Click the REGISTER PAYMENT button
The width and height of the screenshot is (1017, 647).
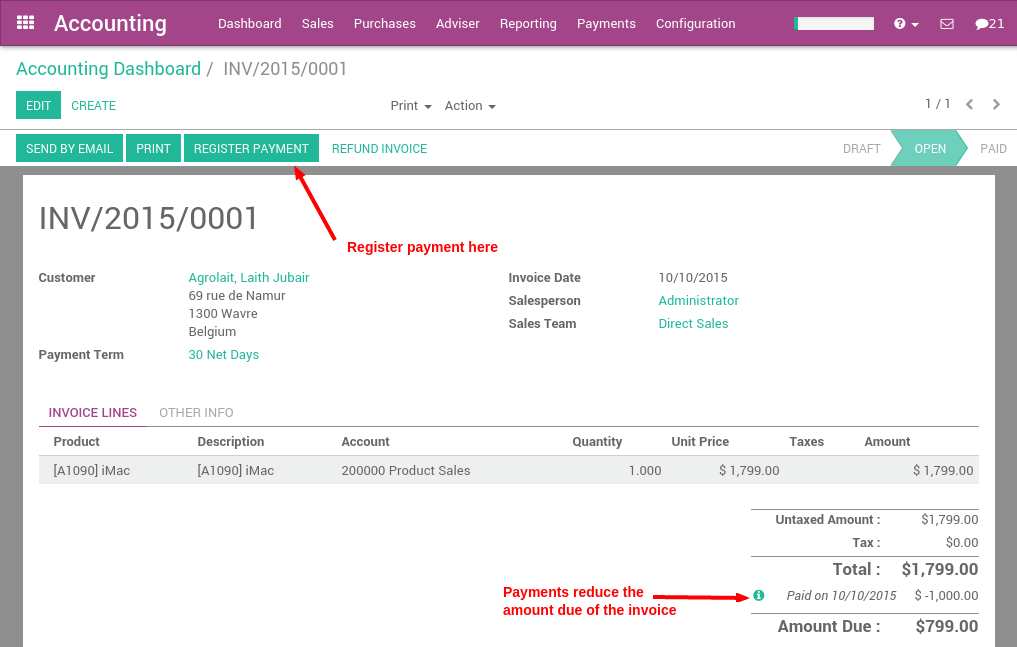tap(251, 147)
